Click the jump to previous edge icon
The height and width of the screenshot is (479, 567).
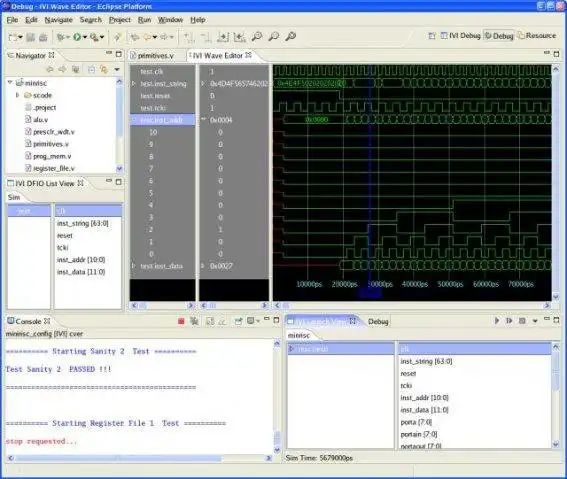(239, 37)
